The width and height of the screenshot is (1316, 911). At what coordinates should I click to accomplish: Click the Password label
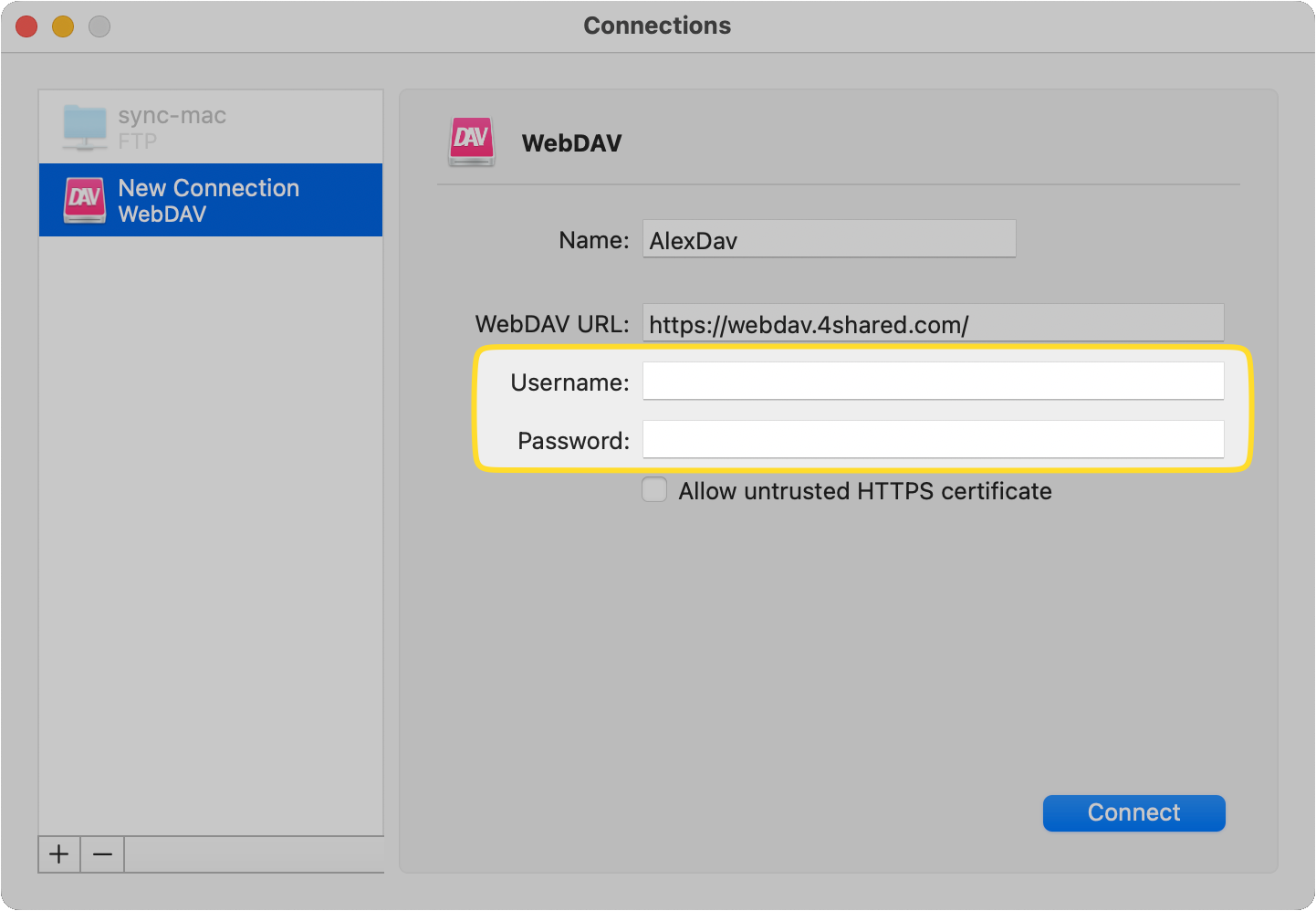coord(572,440)
